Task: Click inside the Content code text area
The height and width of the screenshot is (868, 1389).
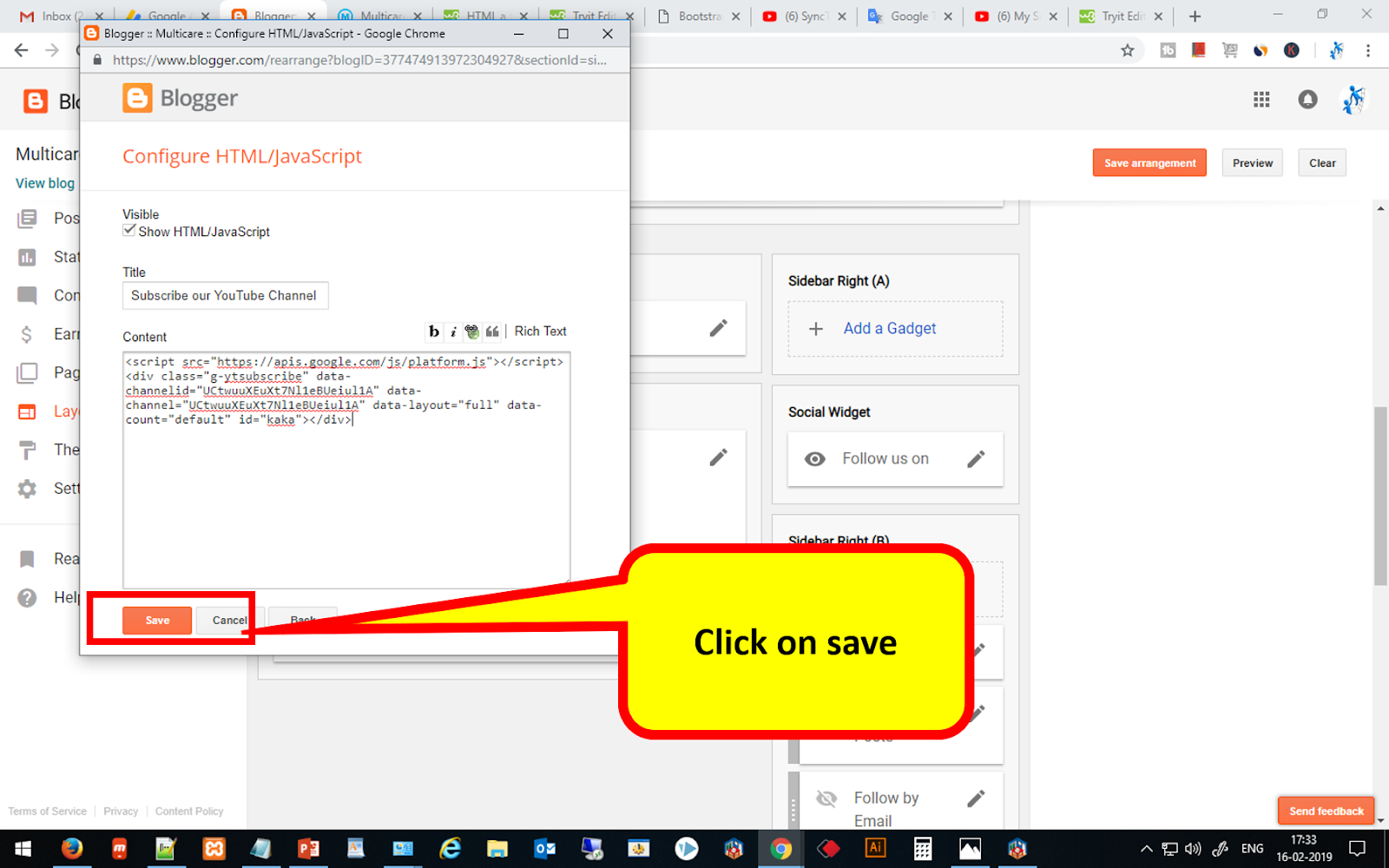Action: (x=346, y=470)
